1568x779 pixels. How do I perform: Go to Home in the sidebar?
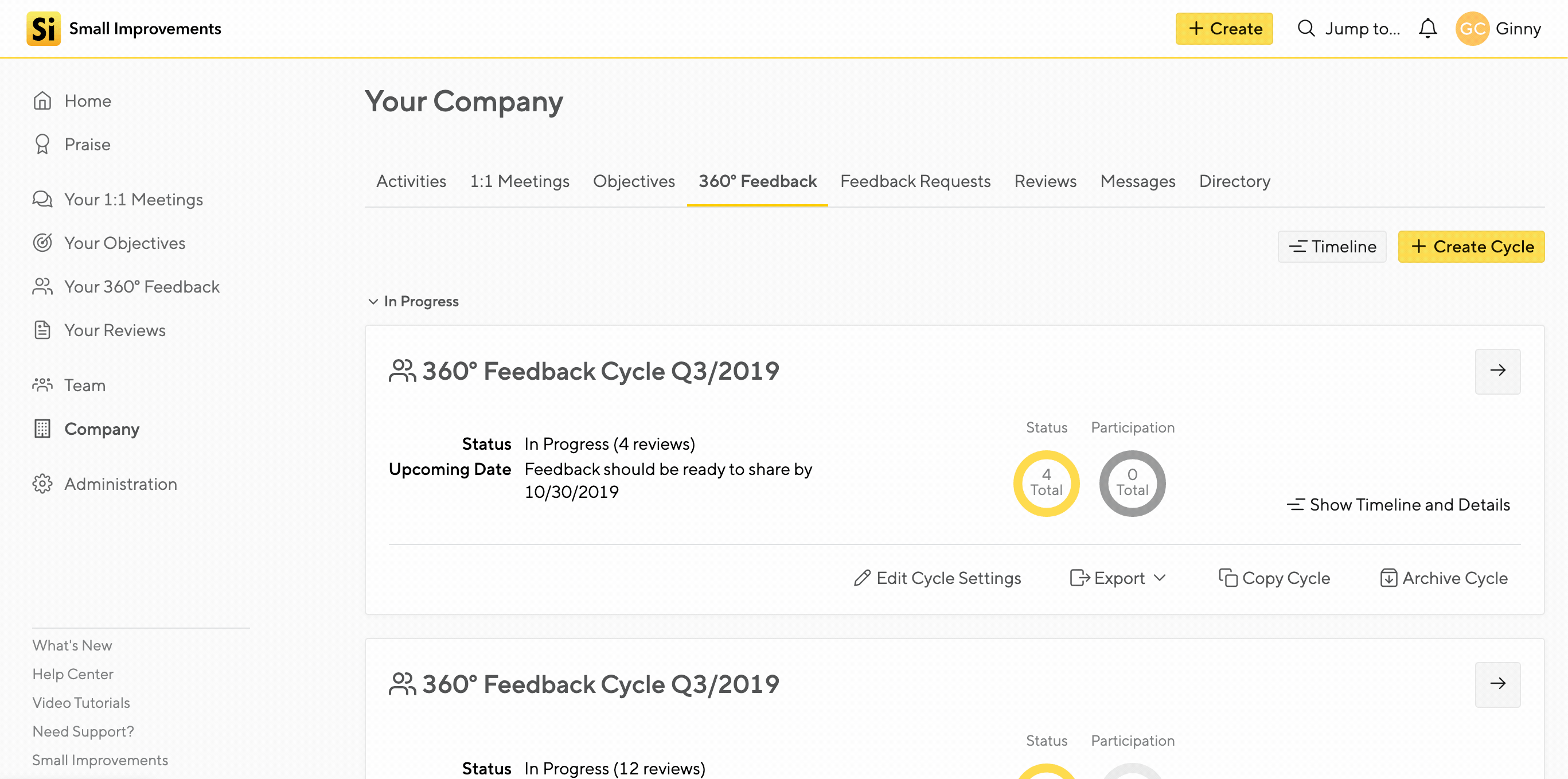pos(72,100)
